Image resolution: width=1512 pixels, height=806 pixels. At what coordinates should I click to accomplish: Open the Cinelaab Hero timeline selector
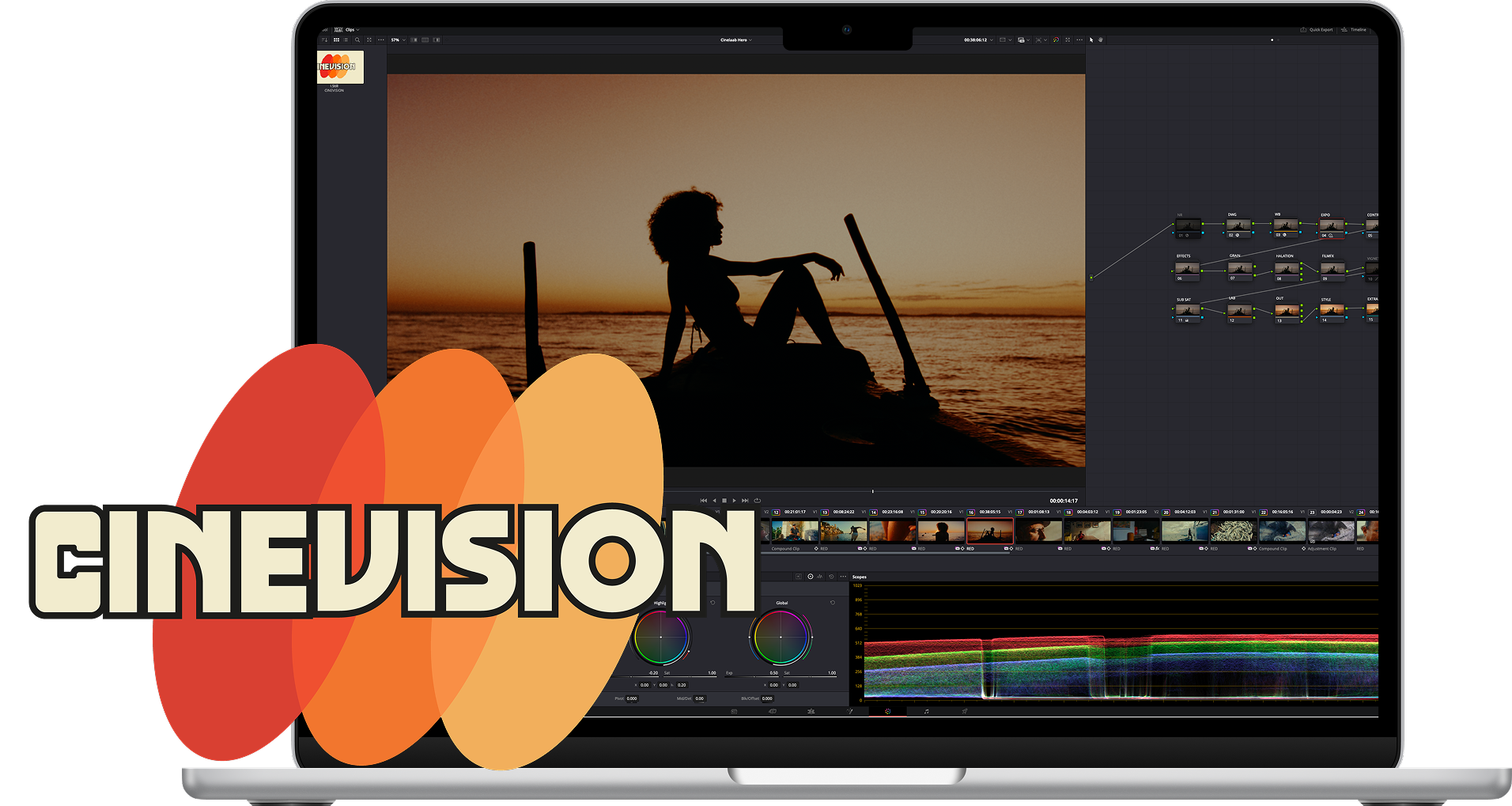point(735,39)
